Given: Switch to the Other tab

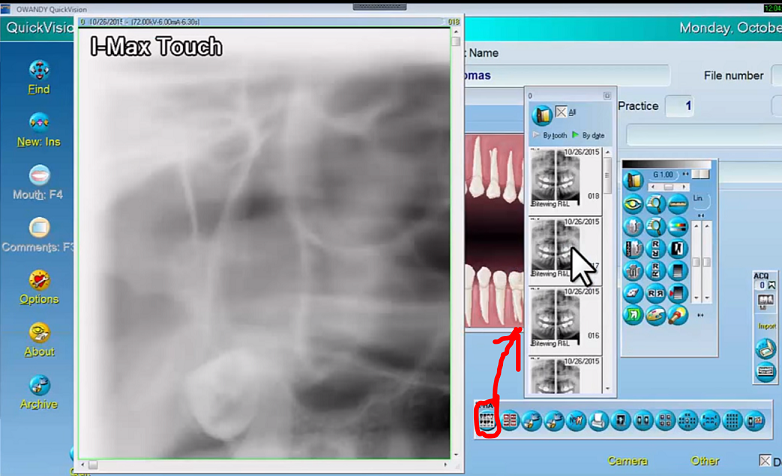Looking at the screenshot, I should click(704, 461).
